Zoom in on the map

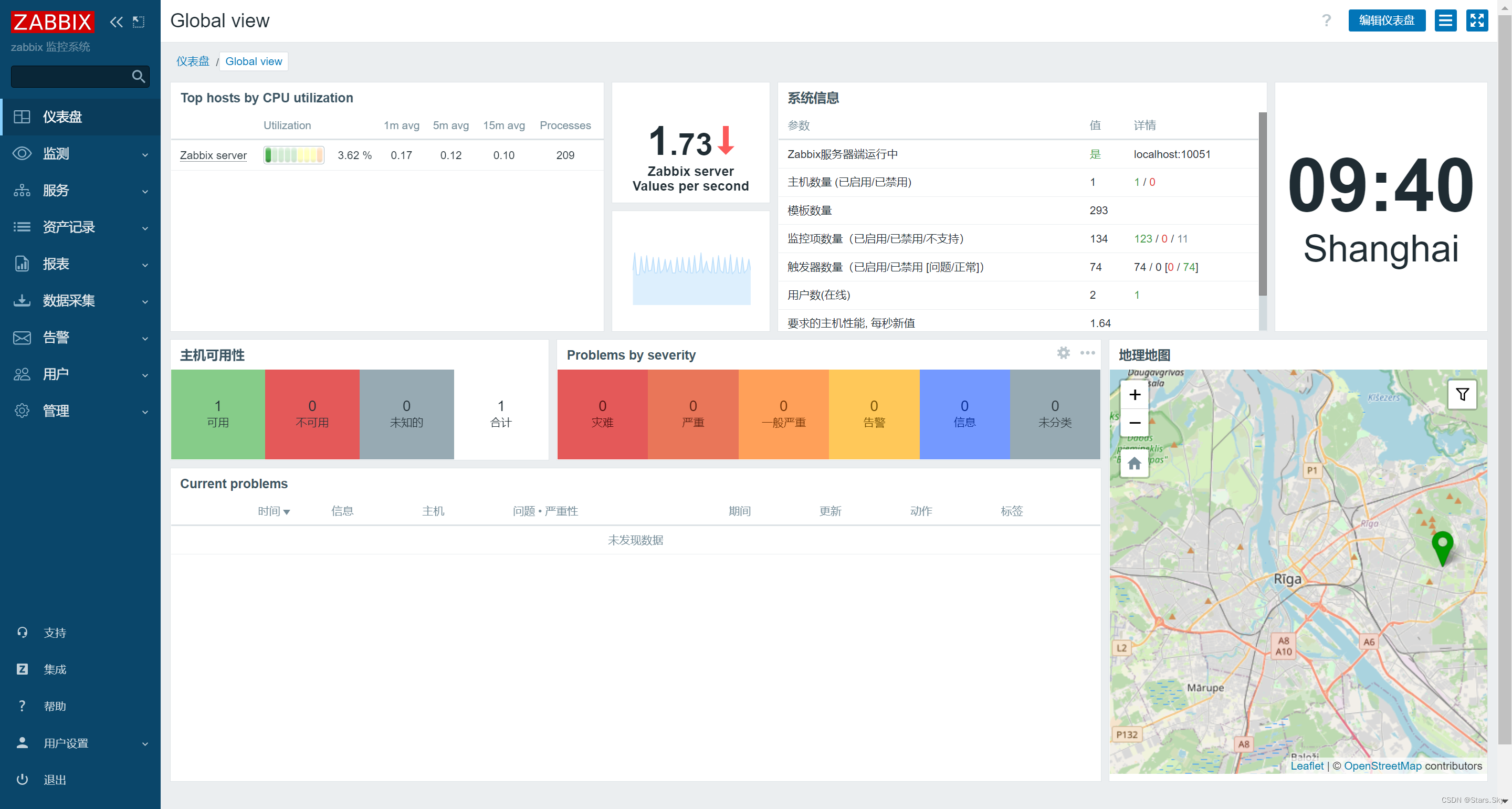tap(1135, 394)
